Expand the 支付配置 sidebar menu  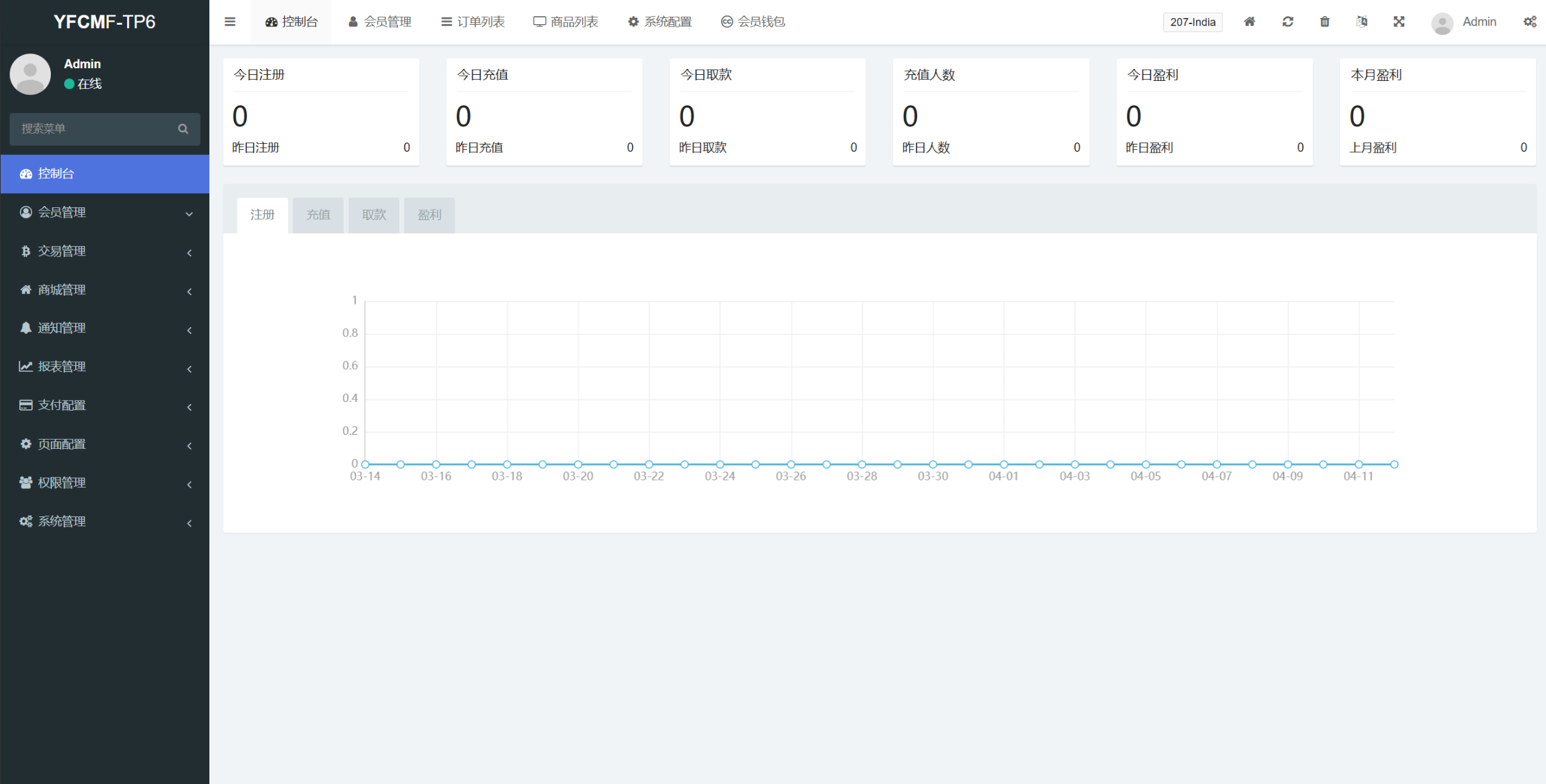point(104,405)
